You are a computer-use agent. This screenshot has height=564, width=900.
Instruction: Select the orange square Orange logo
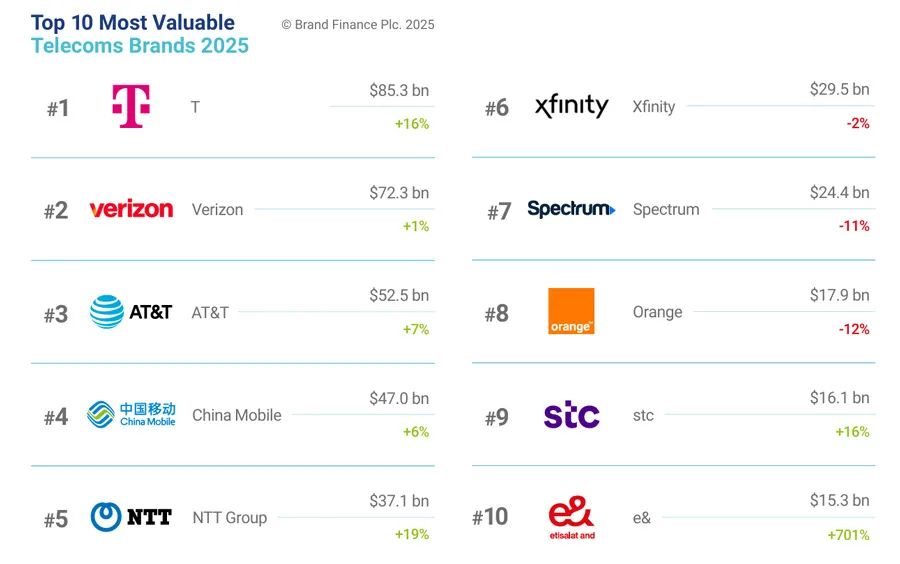coord(571,311)
